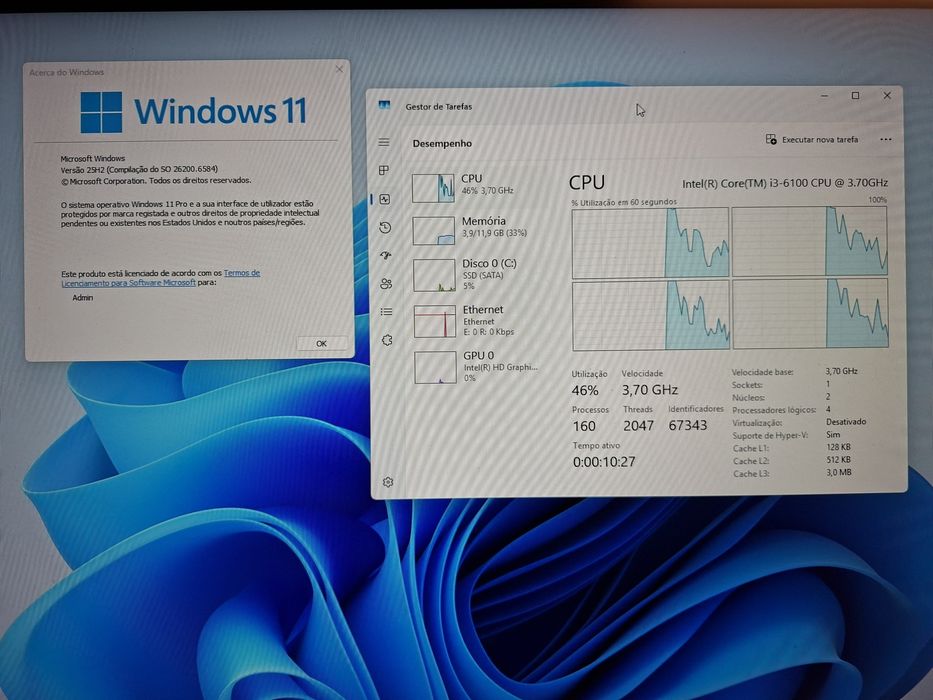Viewport: 933px width, 700px height.
Task: Select the Disco 0 (C:) entry
Action: pos(483,275)
